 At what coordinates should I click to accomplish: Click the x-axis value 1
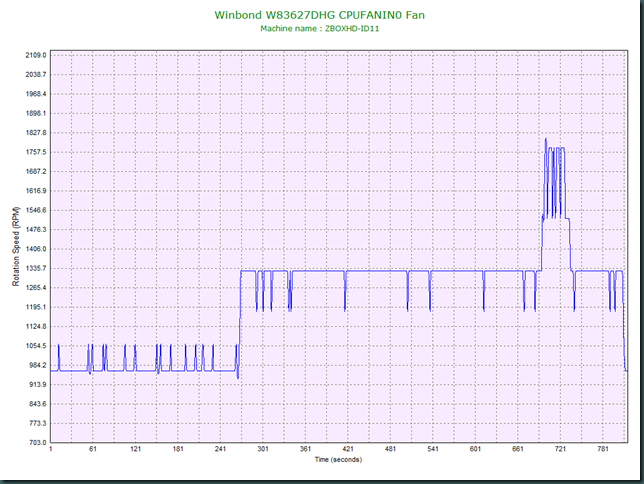[51, 449]
